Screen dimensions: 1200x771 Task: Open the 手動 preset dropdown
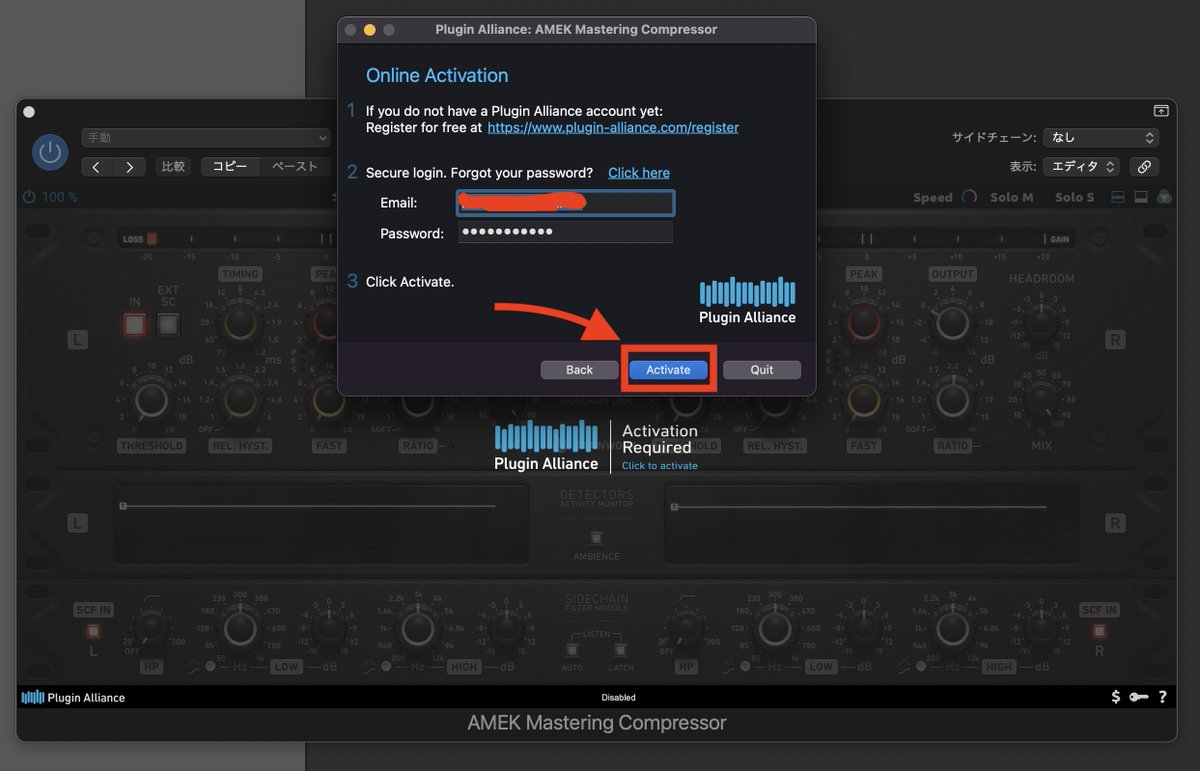point(206,138)
